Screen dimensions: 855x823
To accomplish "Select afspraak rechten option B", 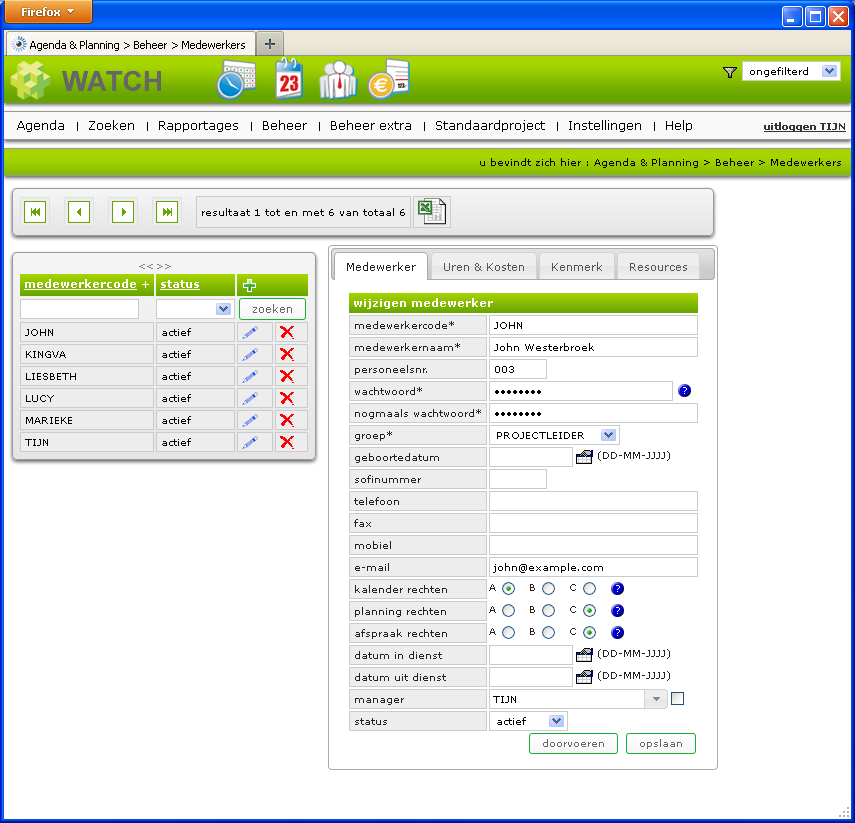I will point(549,633).
